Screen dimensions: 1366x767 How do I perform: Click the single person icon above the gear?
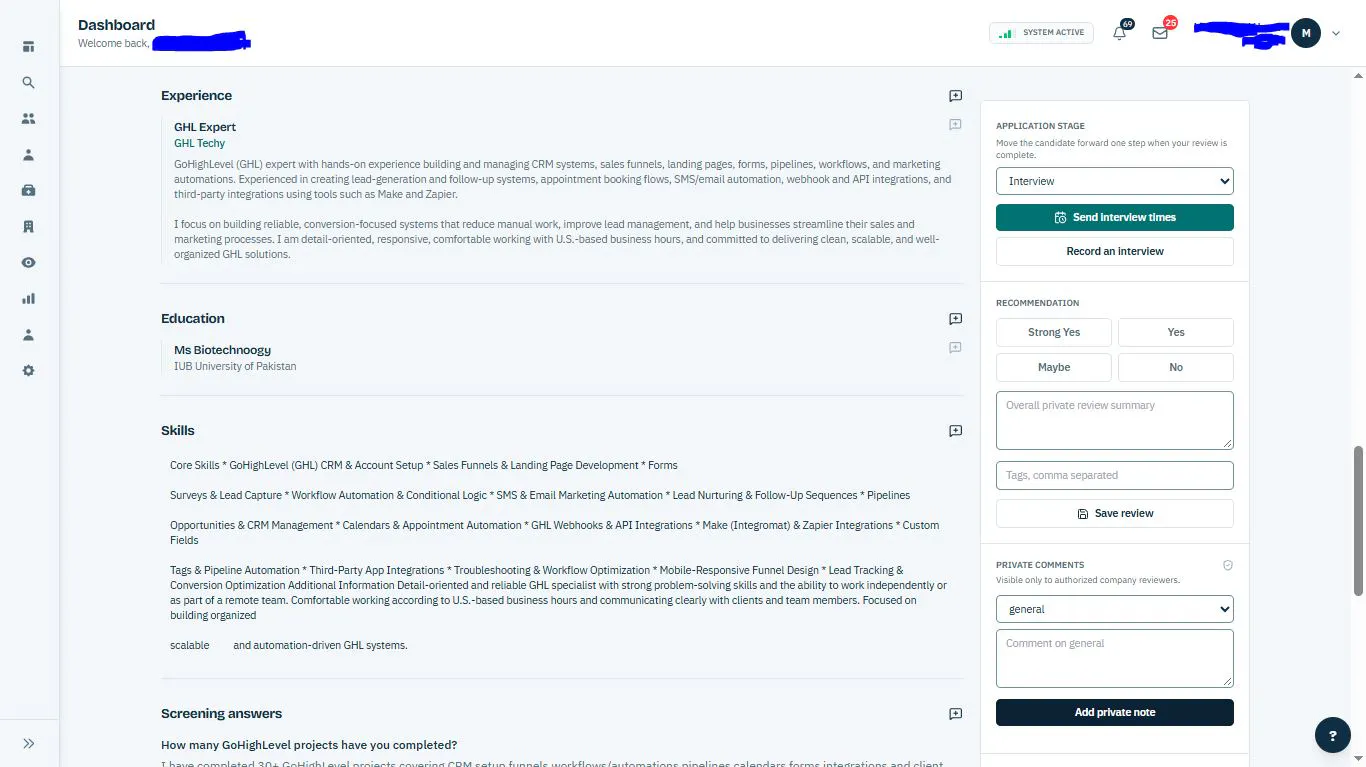pos(28,334)
